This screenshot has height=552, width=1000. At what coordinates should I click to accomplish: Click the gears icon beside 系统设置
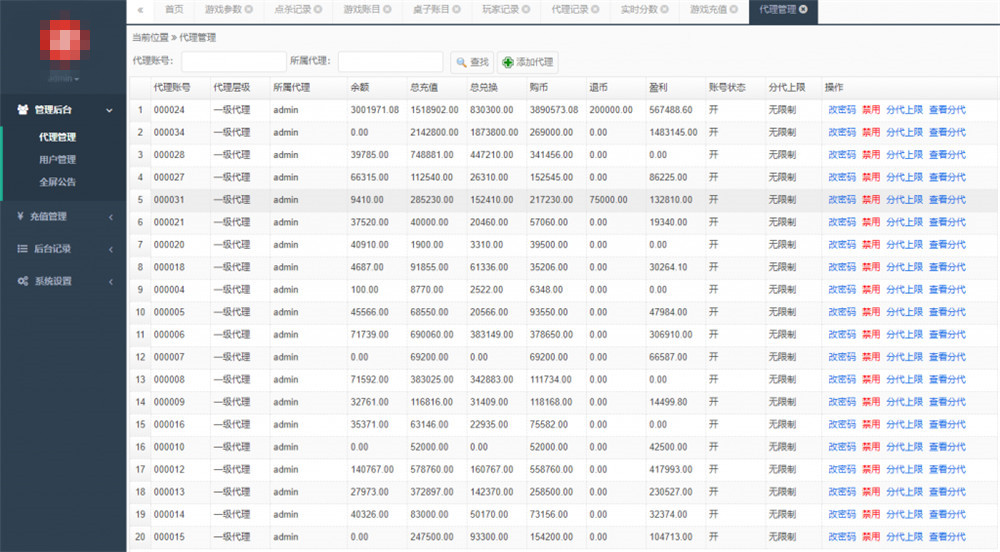coord(22,282)
